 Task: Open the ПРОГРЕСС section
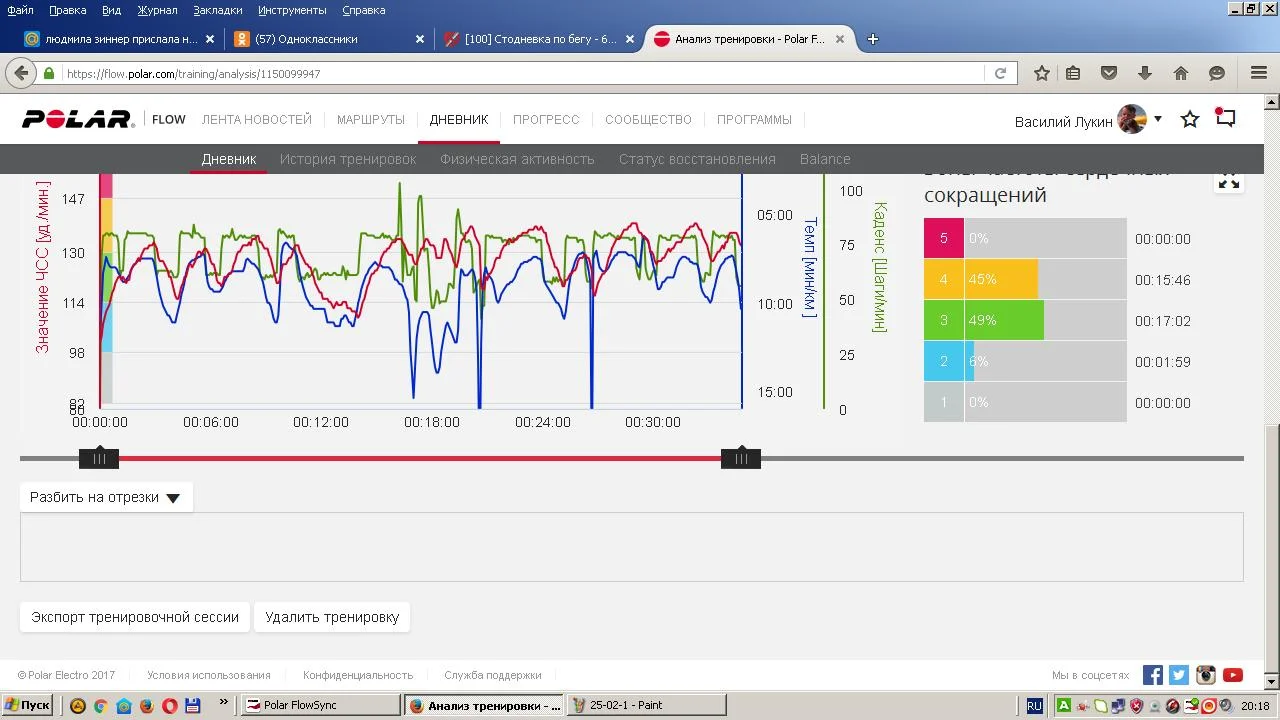coord(546,119)
